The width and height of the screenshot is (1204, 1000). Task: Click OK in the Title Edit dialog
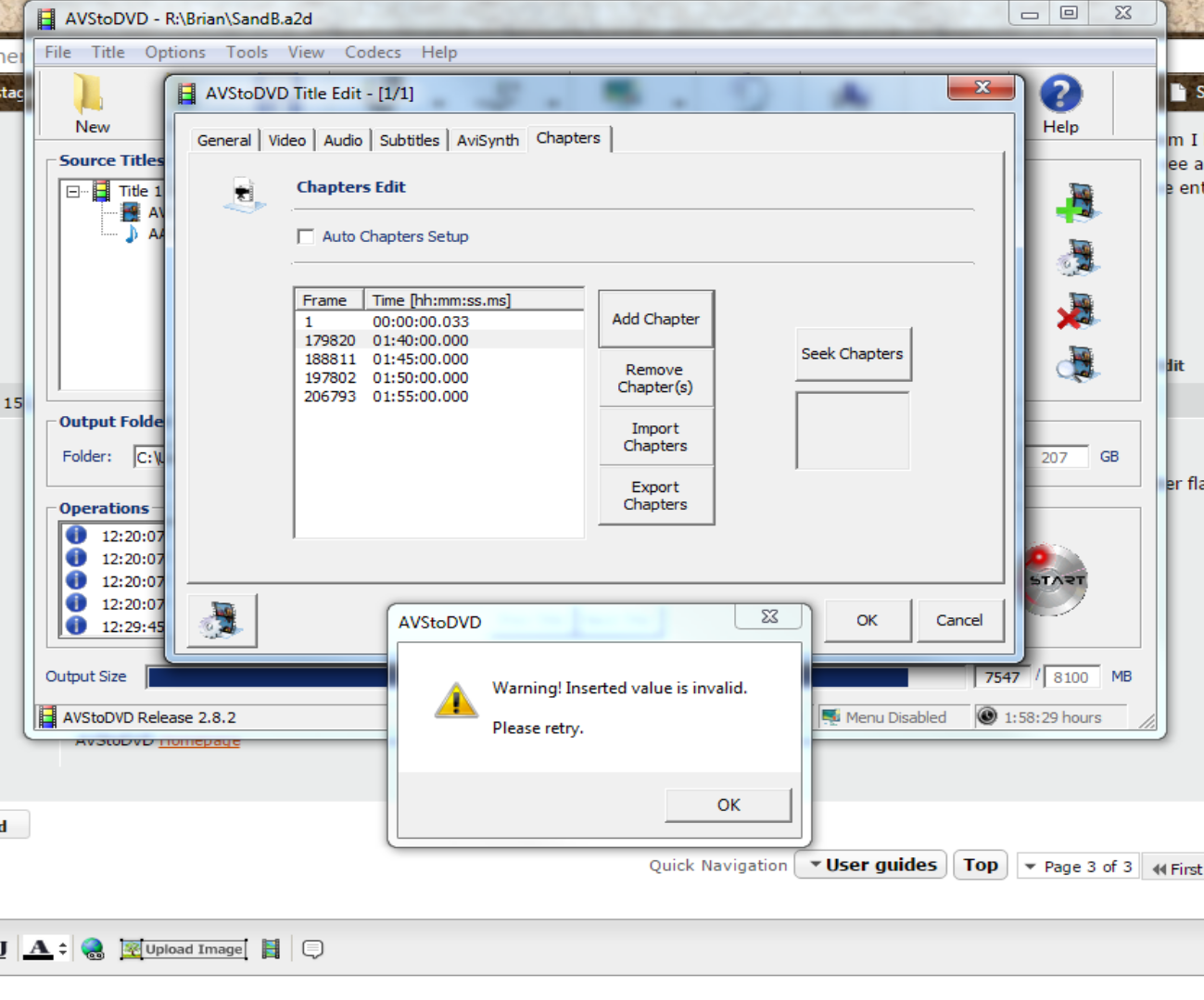coord(868,620)
